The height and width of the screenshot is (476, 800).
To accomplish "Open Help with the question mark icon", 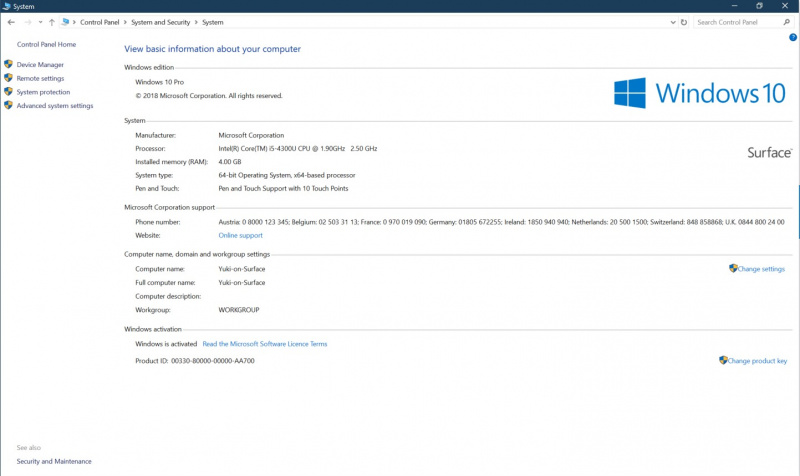I will (793, 37).
